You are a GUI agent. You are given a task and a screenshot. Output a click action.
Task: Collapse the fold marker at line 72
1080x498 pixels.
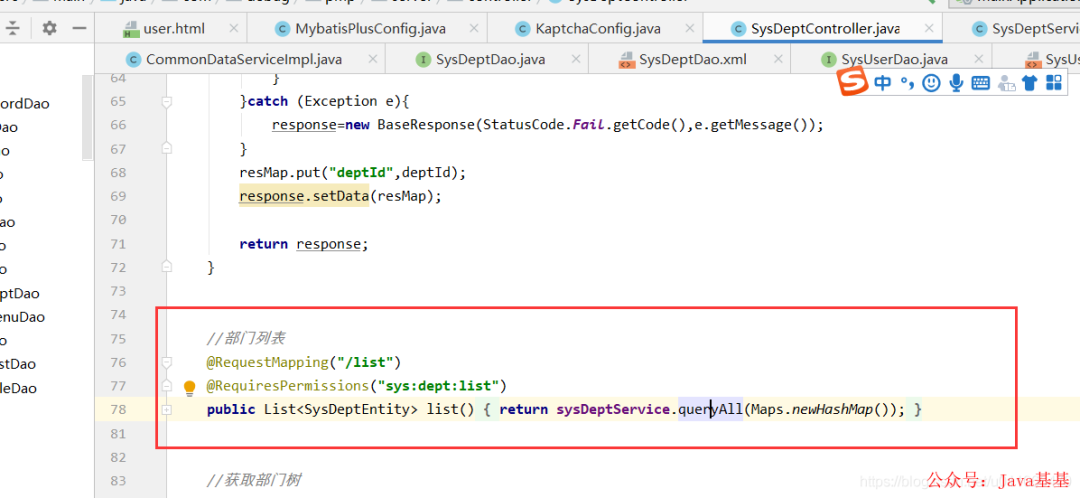tap(166, 267)
